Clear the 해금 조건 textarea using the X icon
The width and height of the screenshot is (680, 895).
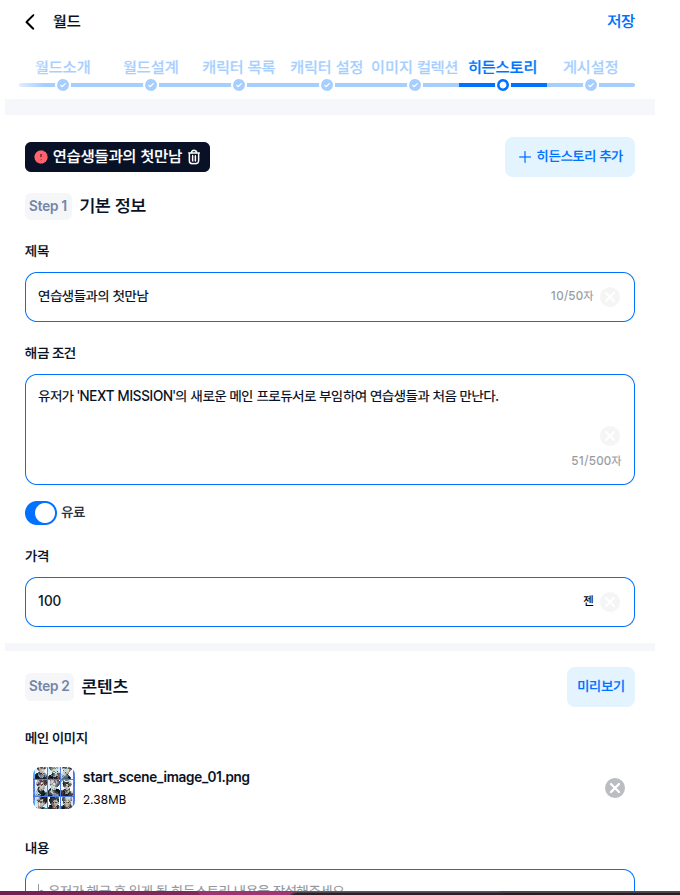coord(610,434)
